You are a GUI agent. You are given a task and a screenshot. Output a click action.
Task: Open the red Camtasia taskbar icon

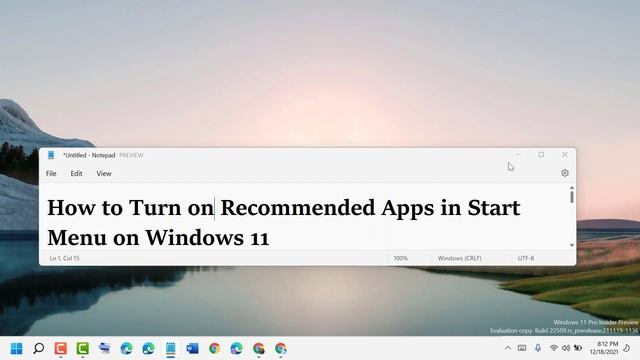click(x=61, y=349)
